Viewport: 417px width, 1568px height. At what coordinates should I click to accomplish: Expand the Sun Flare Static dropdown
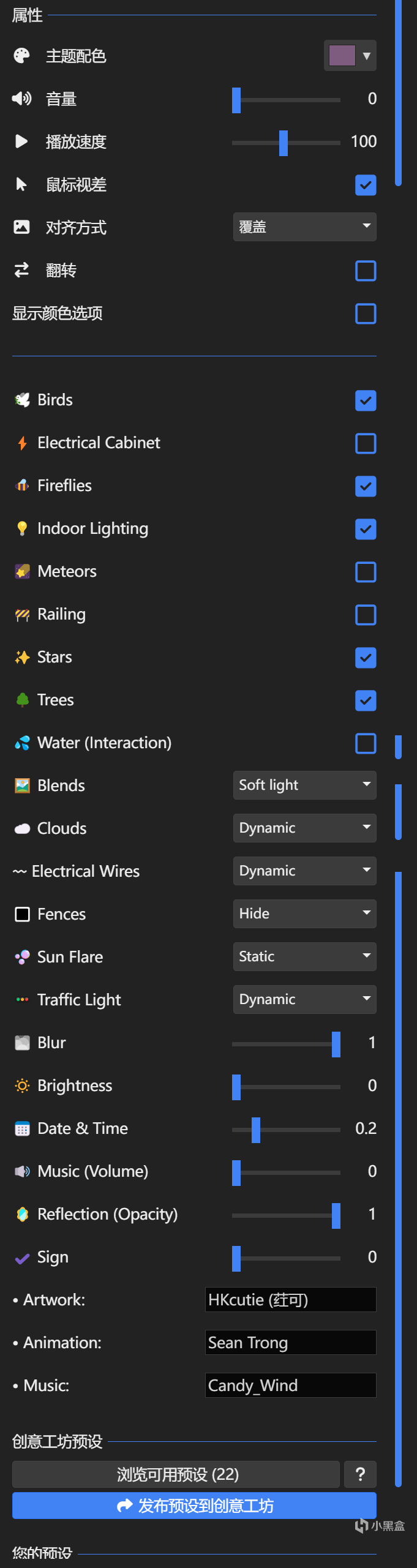304,956
